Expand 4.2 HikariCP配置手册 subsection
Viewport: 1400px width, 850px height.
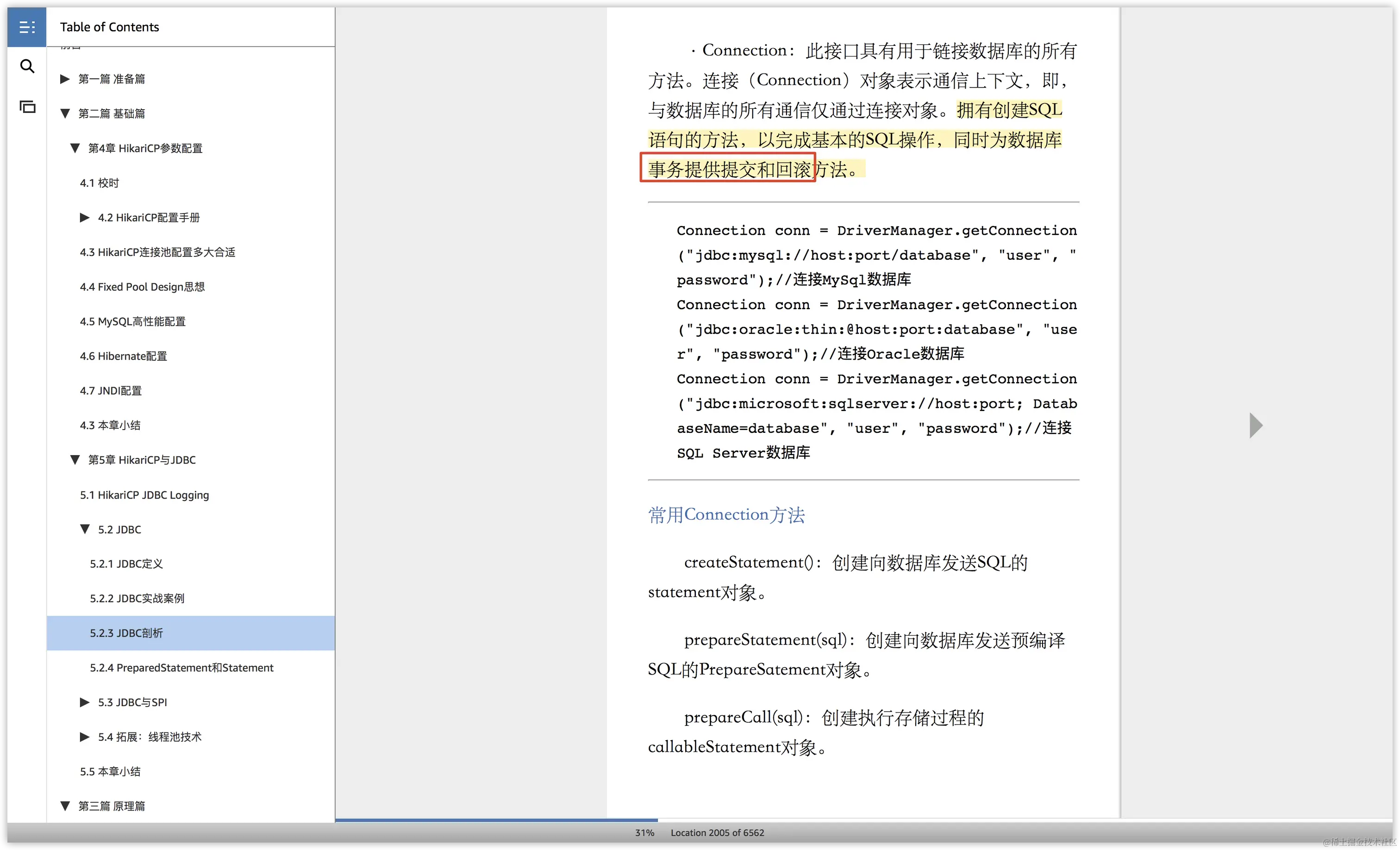tap(85, 218)
